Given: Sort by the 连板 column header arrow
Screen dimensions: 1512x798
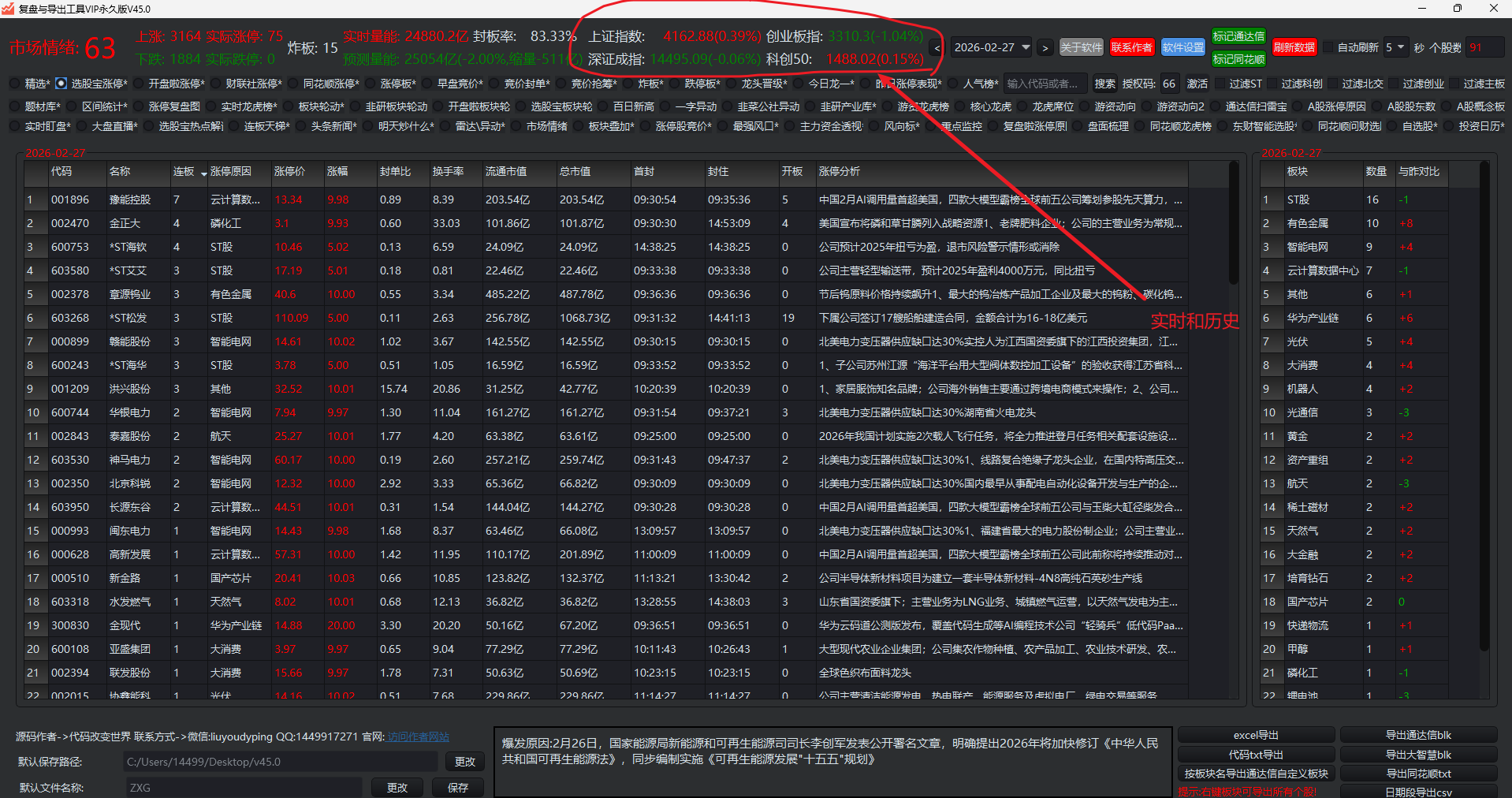Looking at the screenshot, I should click(x=203, y=173).
